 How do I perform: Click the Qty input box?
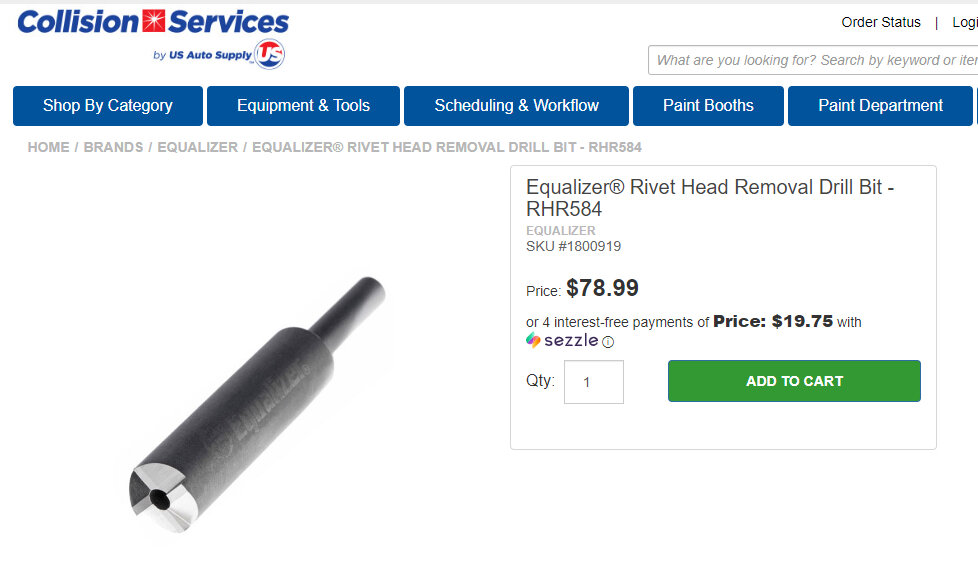(x=593, y=382)
